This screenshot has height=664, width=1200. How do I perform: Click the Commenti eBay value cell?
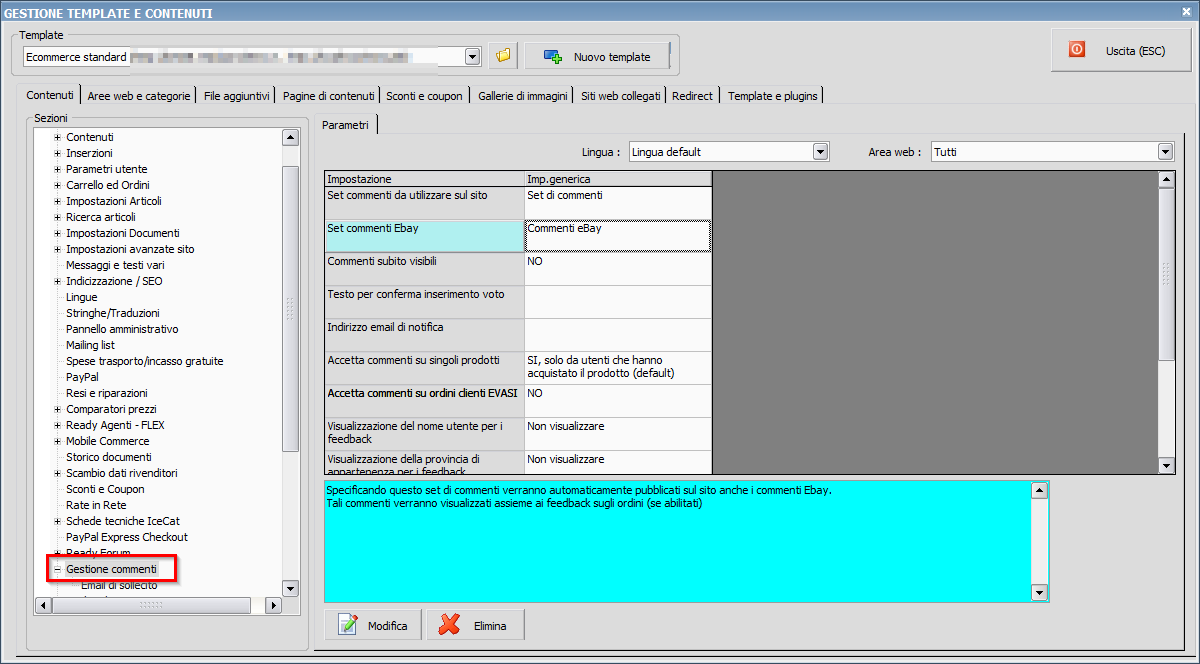pyautogui.click(x=618, y=236)
